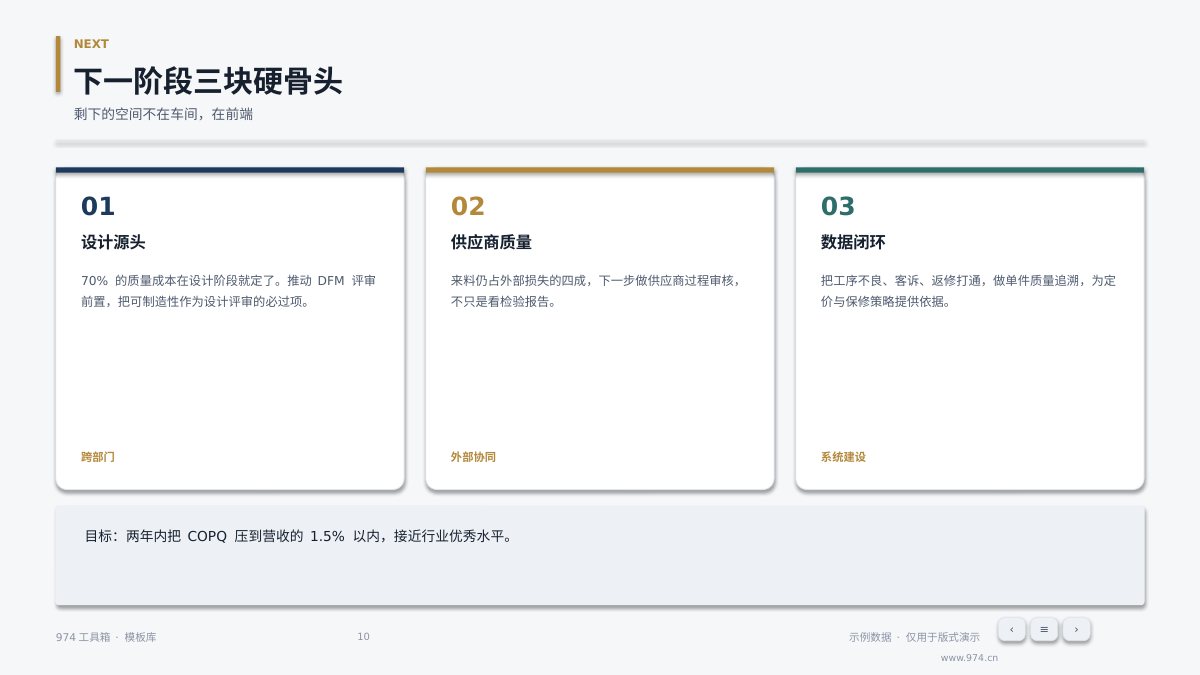Advance to next slide arrow
Image resolution: width=1200 pixels, height=675 pixels.
point(1076,629)
